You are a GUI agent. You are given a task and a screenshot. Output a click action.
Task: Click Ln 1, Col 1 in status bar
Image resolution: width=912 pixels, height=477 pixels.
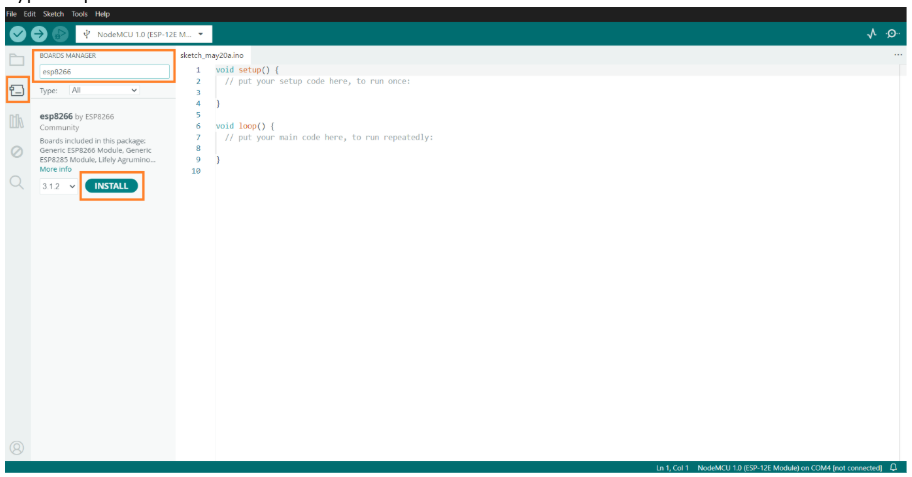[672, 468]
